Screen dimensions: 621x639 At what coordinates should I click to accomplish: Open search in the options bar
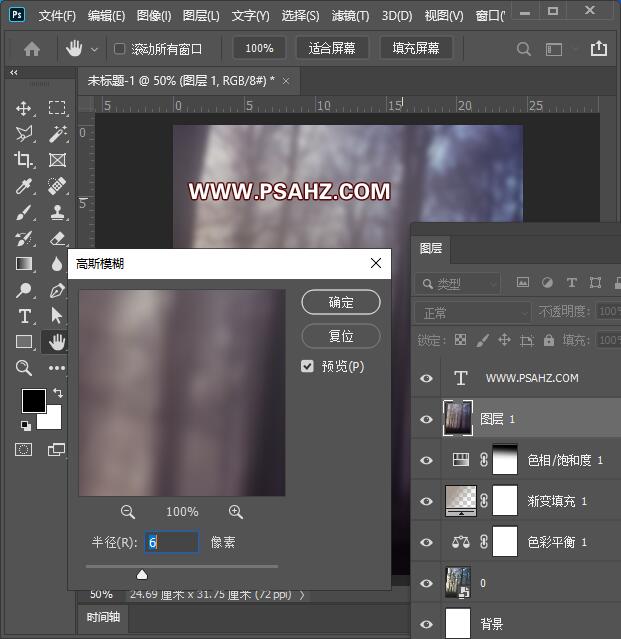(x=524, y=49)
